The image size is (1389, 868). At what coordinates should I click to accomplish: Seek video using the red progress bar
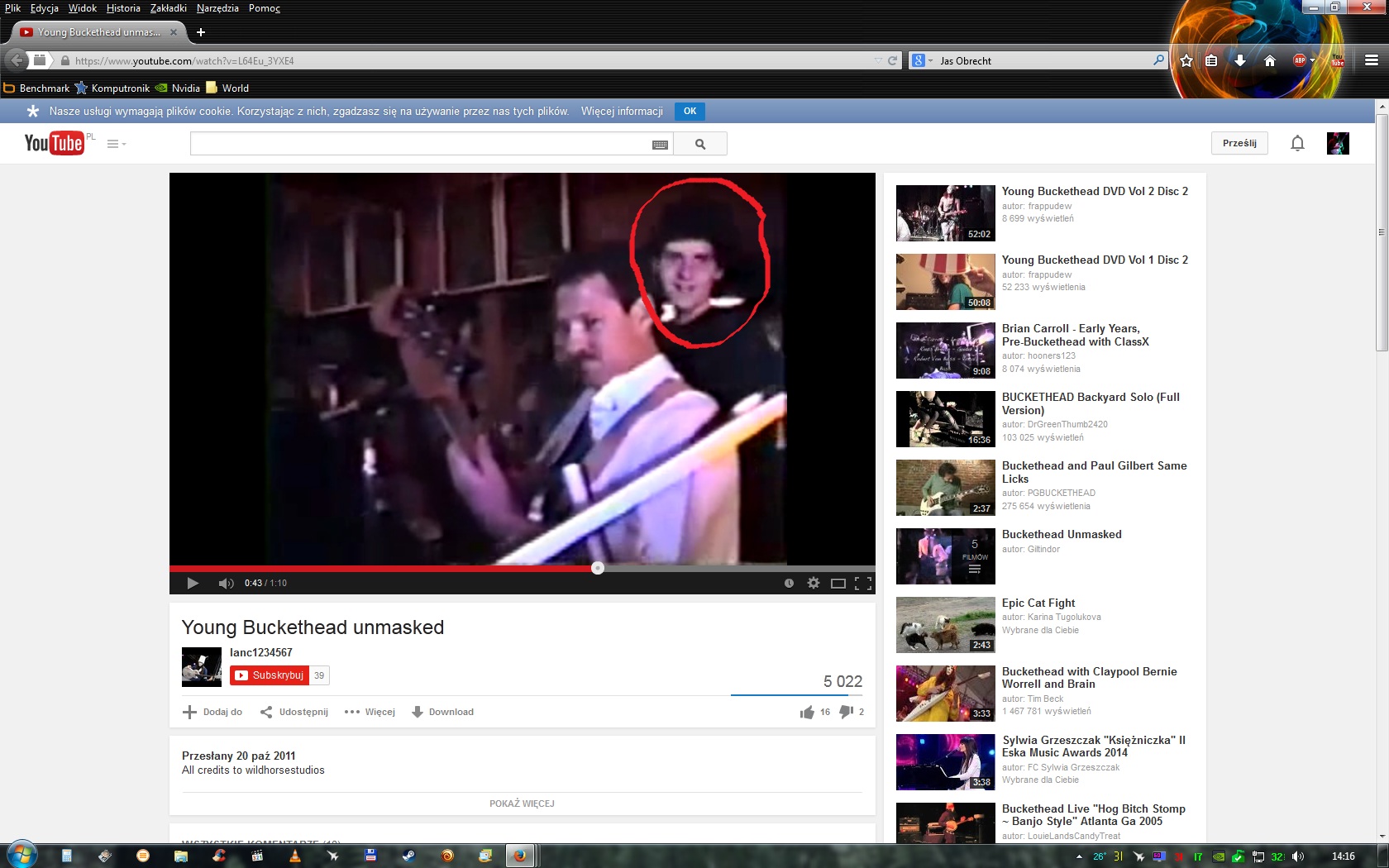tap(522, 568)
